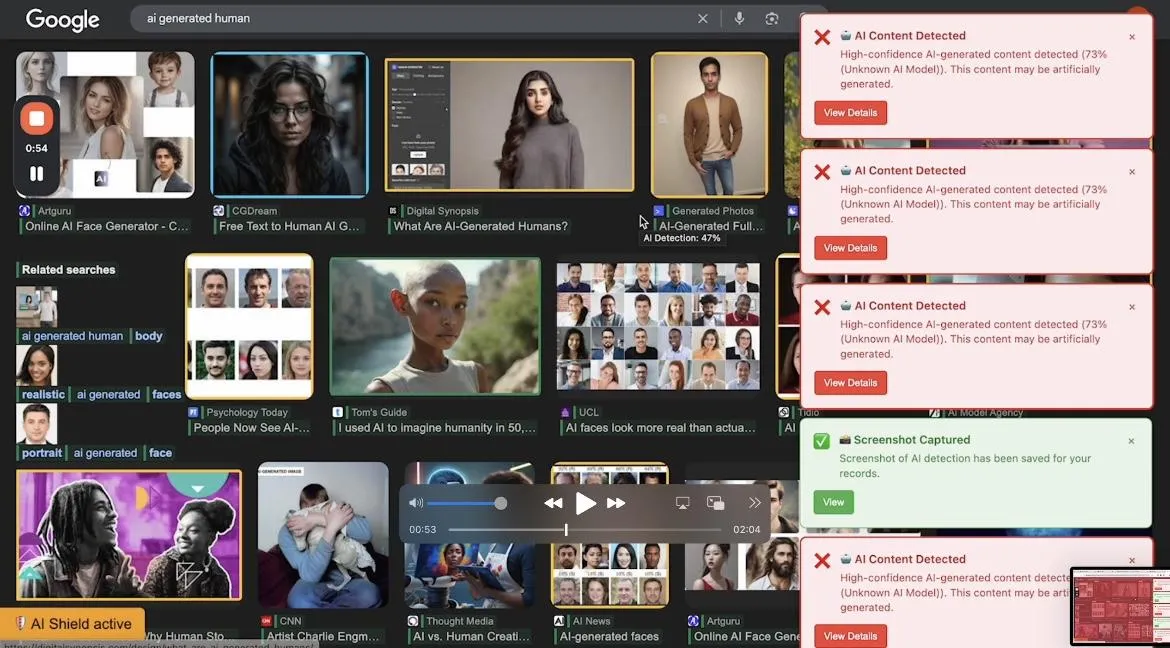The height and width of the screenshot is (648, 1170).
Task: Enable picture-in-picture in the video player
Action: 716,503
